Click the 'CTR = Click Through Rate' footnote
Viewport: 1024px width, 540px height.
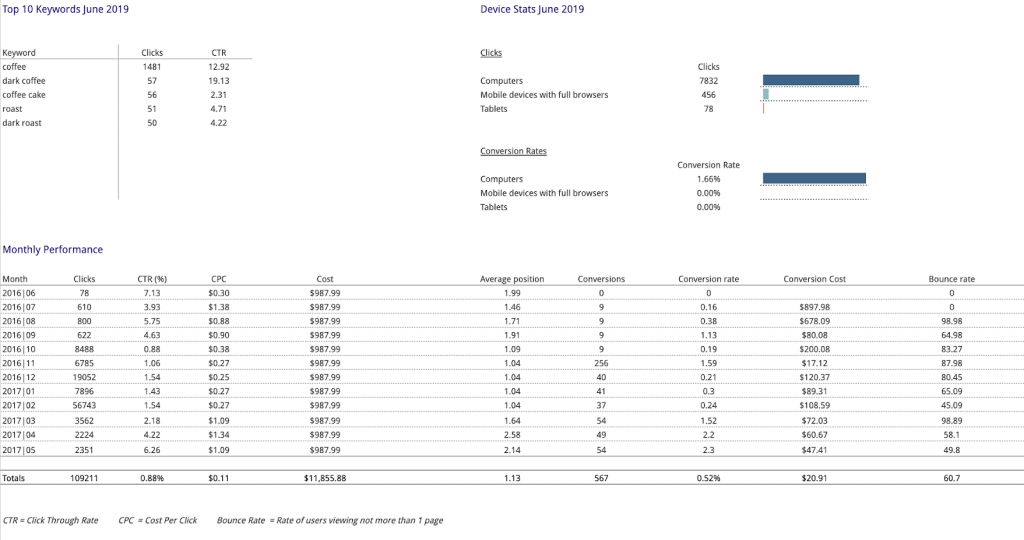50,520
